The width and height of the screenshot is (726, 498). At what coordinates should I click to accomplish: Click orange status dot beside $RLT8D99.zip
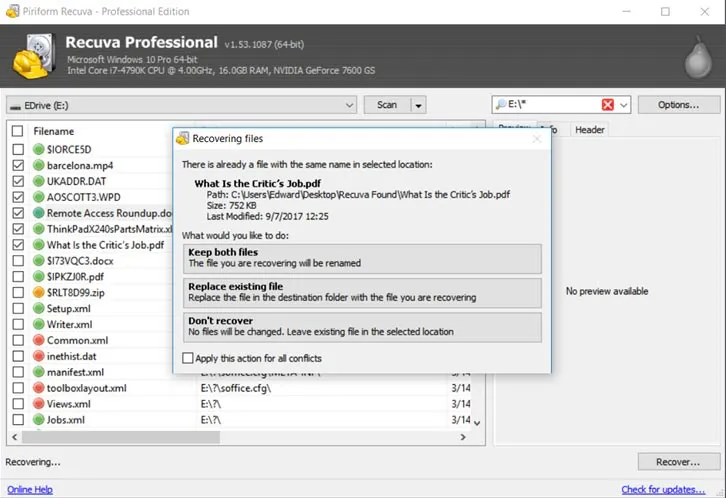pos(39,293)
